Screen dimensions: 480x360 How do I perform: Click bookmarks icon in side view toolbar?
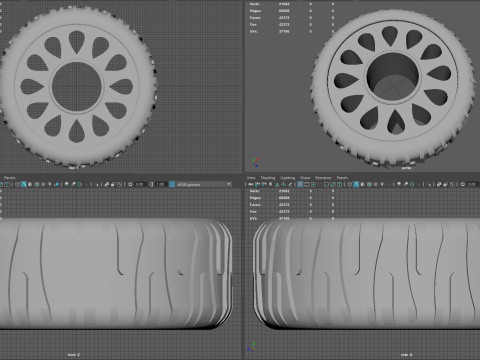tap(270, 184)
